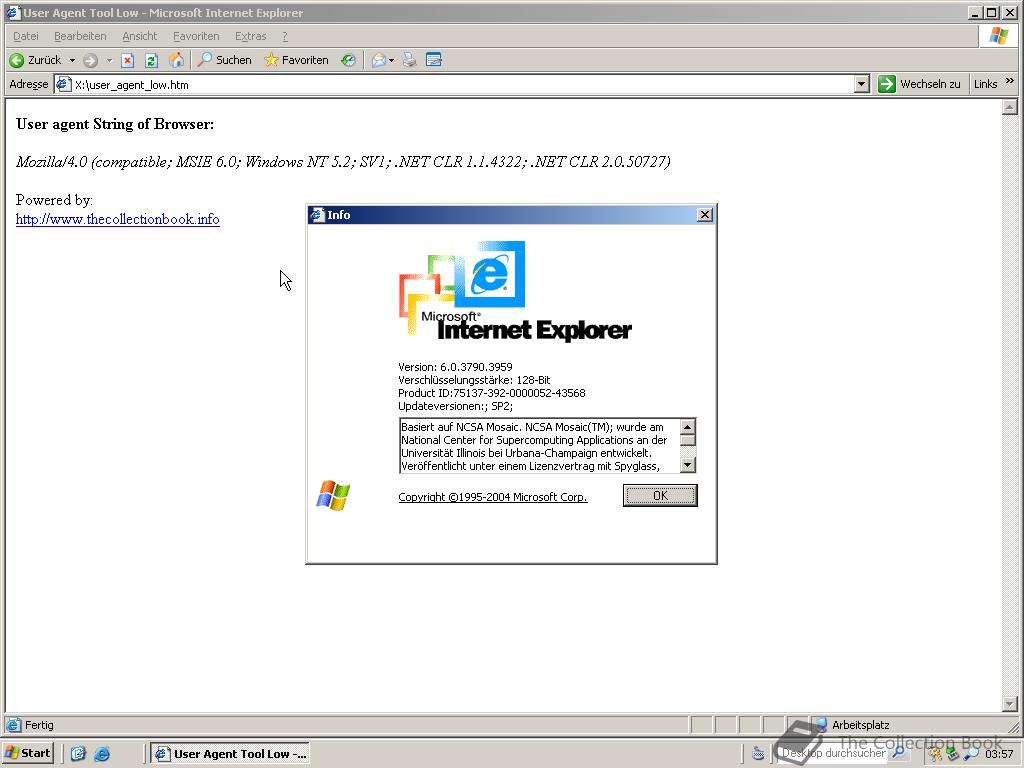Viewport: 1024px width, 768px height.
Task: Click the page scrollbar down arrow
Action: pyautogui.click(x=1010, y=704)
